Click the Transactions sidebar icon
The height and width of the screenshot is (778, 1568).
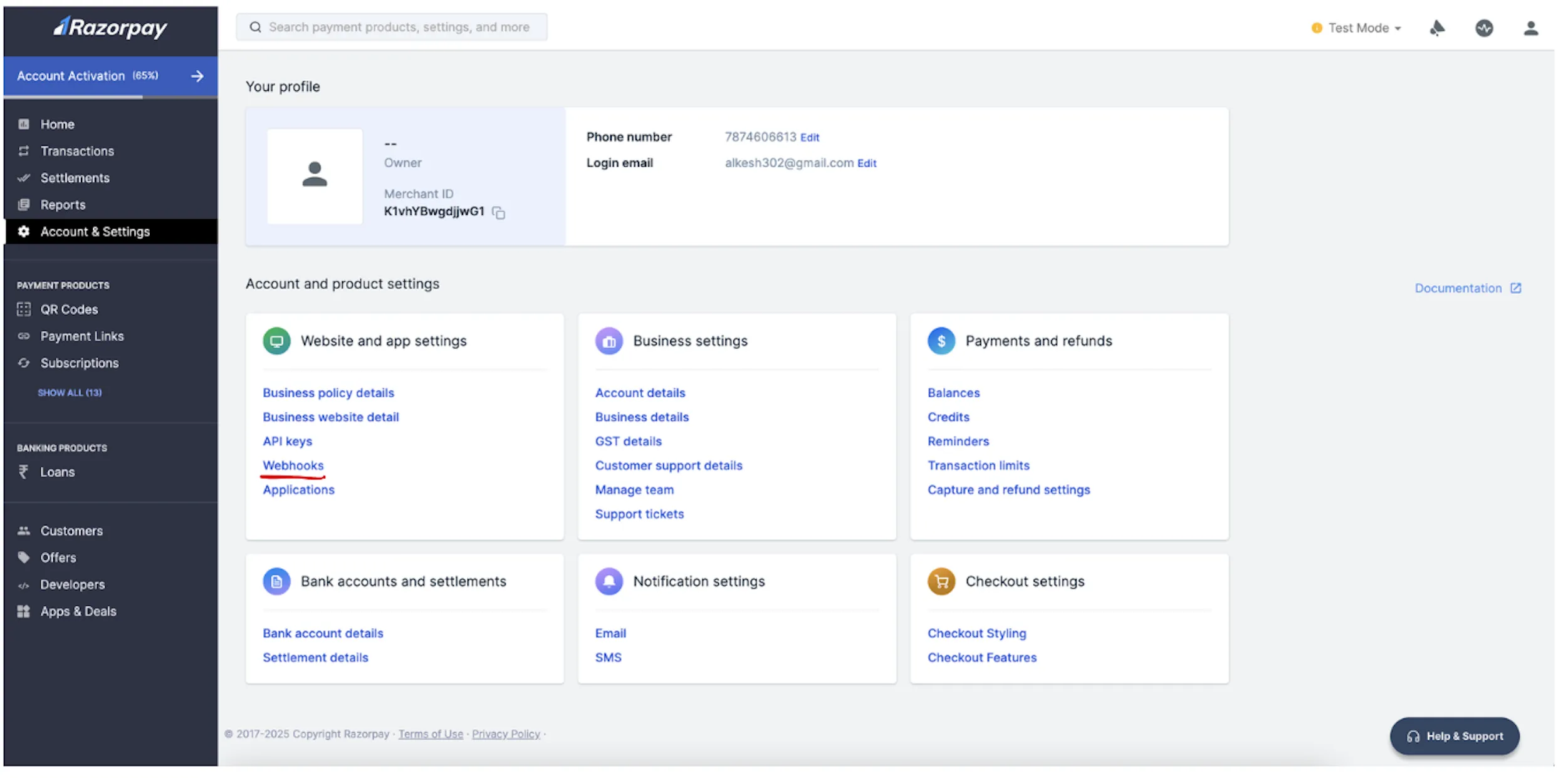[24, 151]
